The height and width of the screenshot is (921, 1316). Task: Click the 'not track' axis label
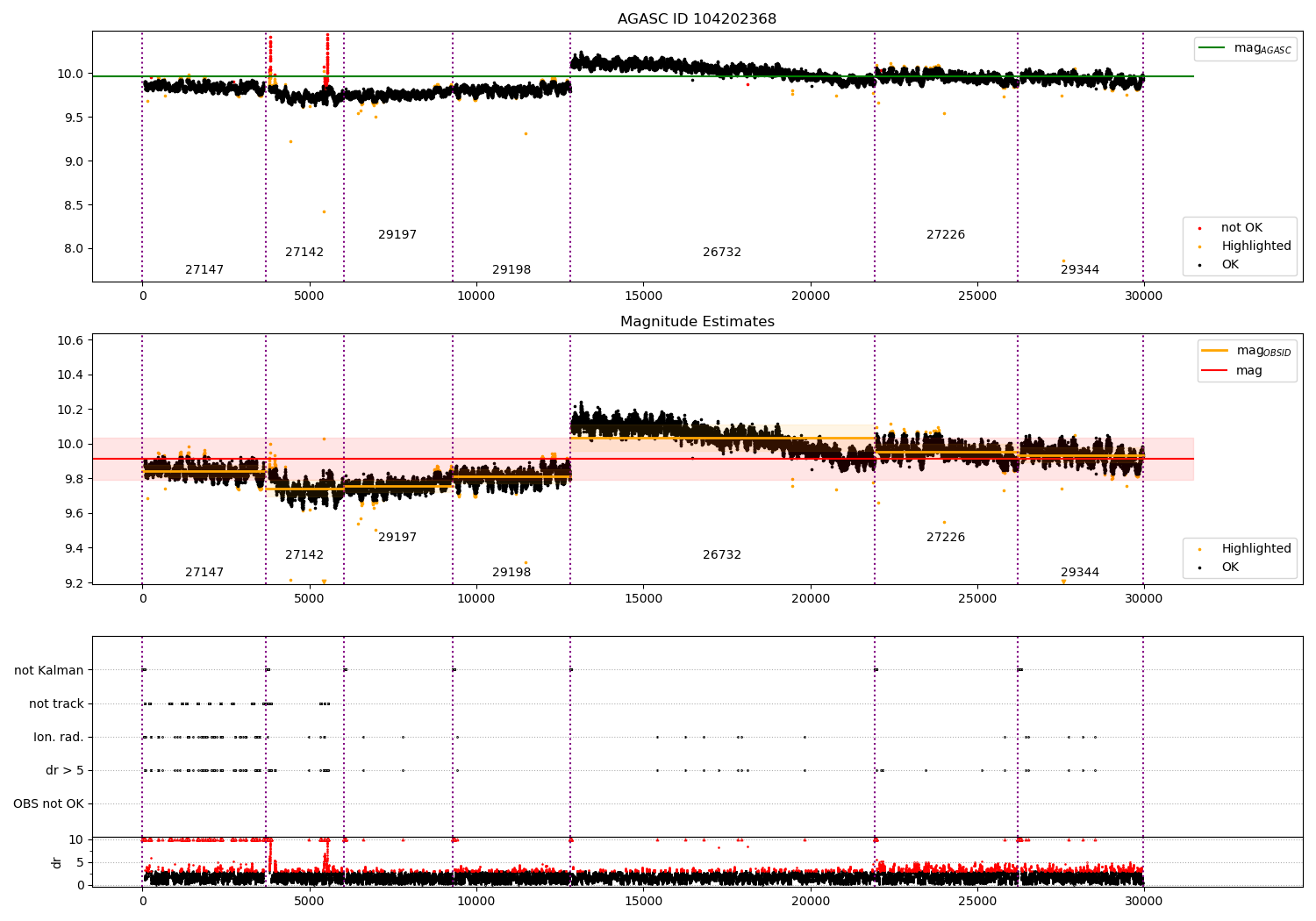[56, 703]
